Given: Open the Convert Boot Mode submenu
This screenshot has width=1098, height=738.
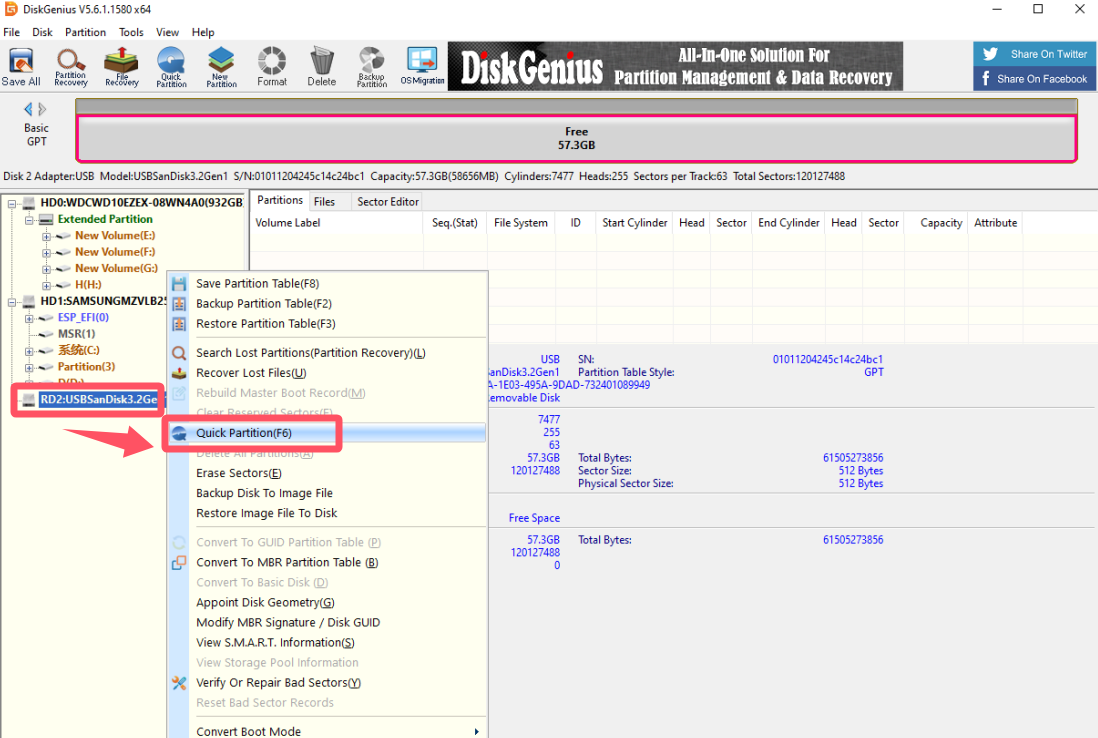Looking at the screenshot, I should (x=328, y=731).
